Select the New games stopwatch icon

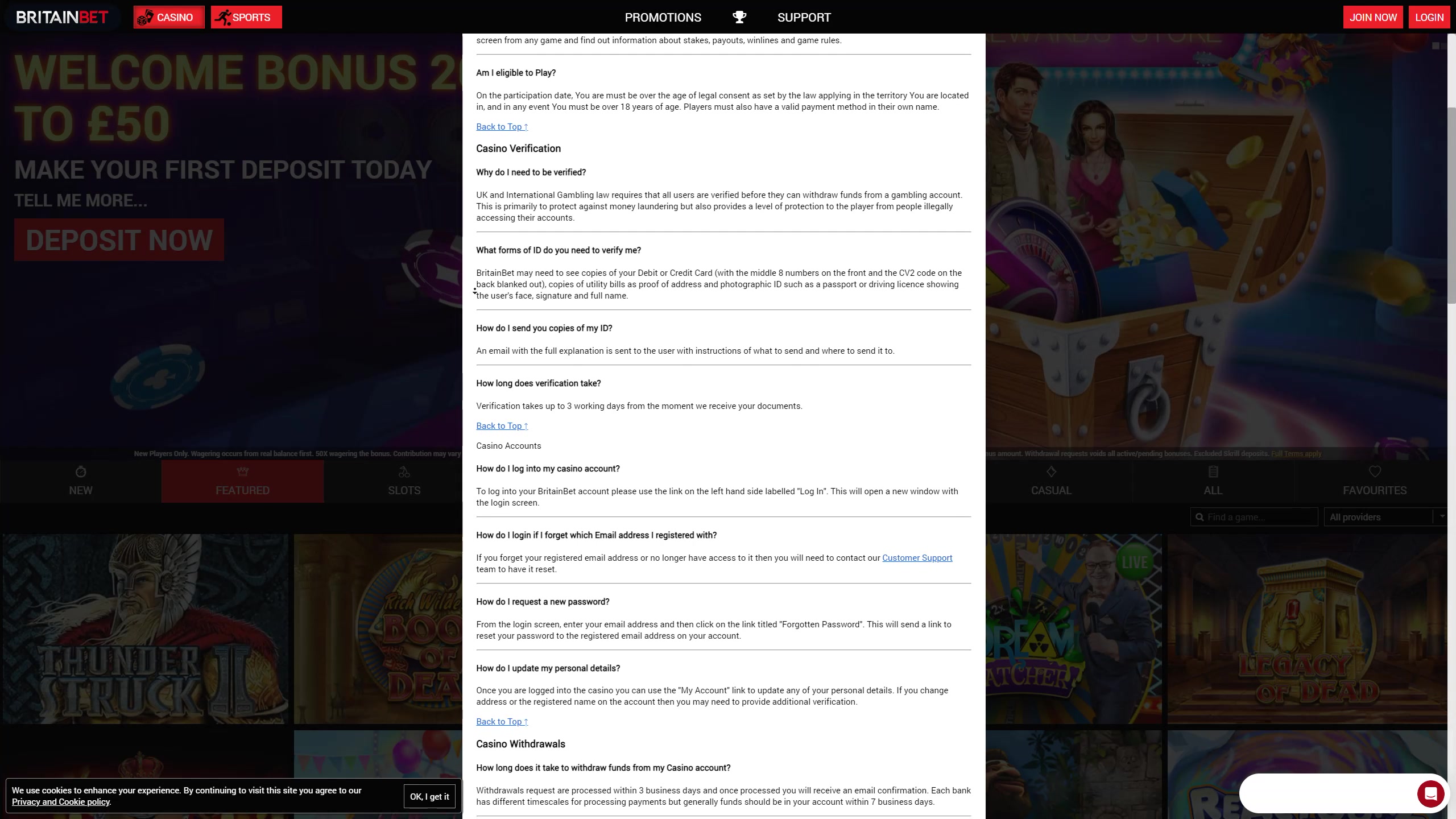pos(80,472)
